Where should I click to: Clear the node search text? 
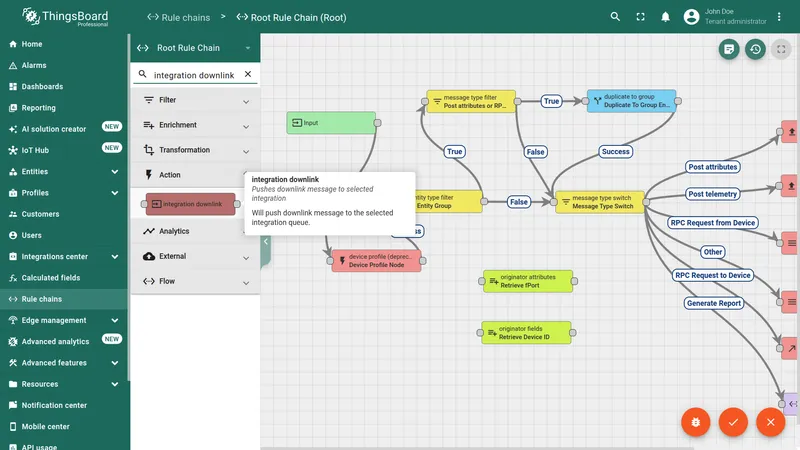(x=248, y=74)
